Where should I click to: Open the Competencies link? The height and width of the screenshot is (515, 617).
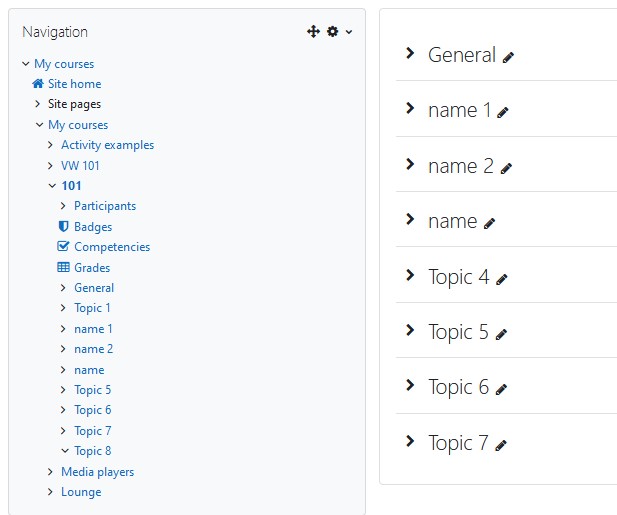pos(112,247)
